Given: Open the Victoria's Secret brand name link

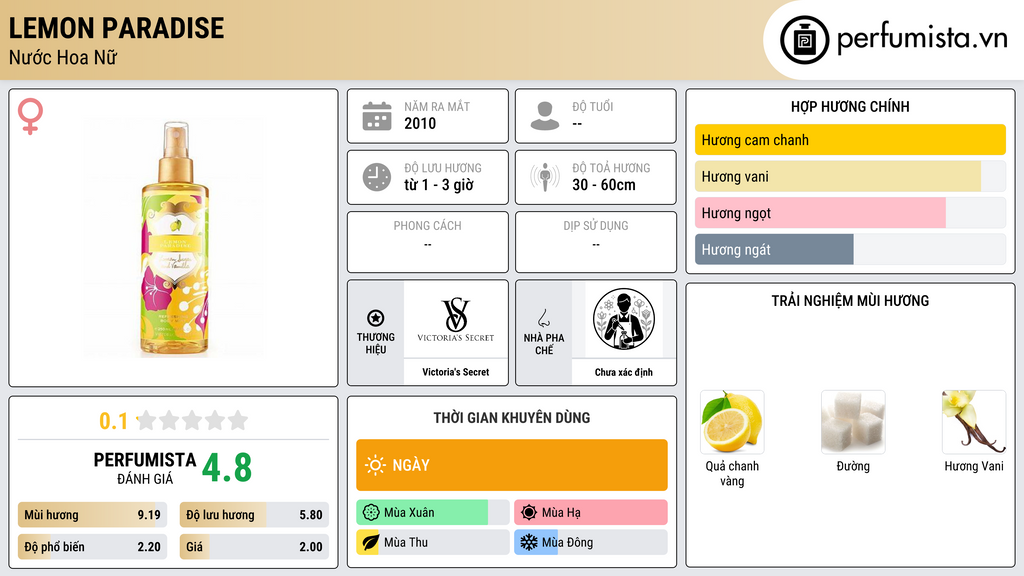Looking at the screenshot, I should (455, 372).
